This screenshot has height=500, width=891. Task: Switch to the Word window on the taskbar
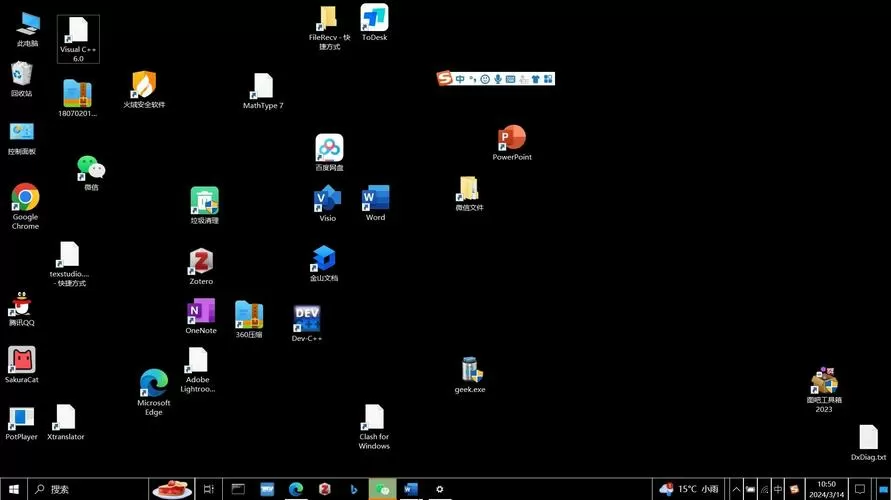click(411, 489)
